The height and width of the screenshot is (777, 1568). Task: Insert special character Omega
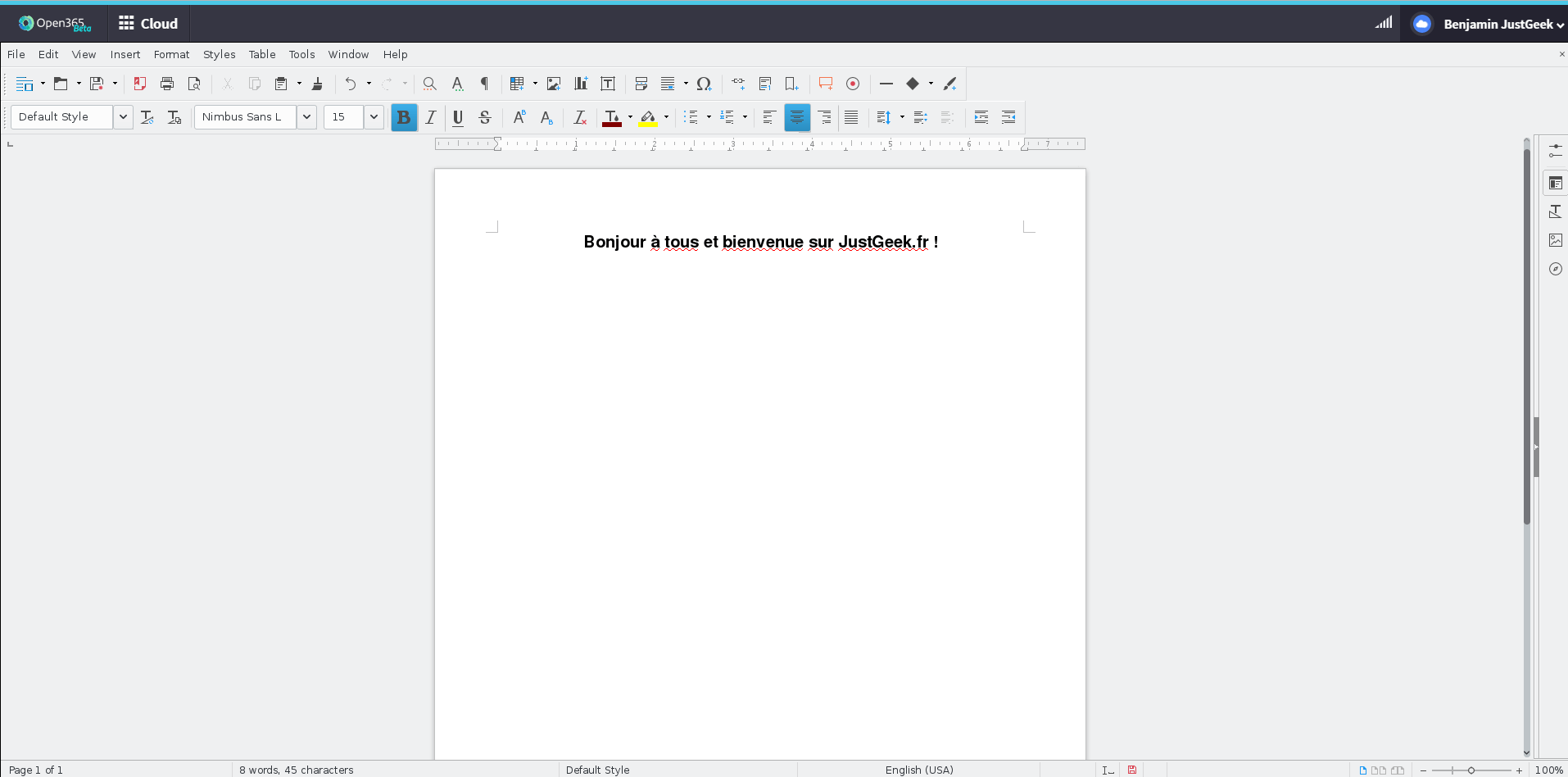pyautogui.click(x=704, y=84)
